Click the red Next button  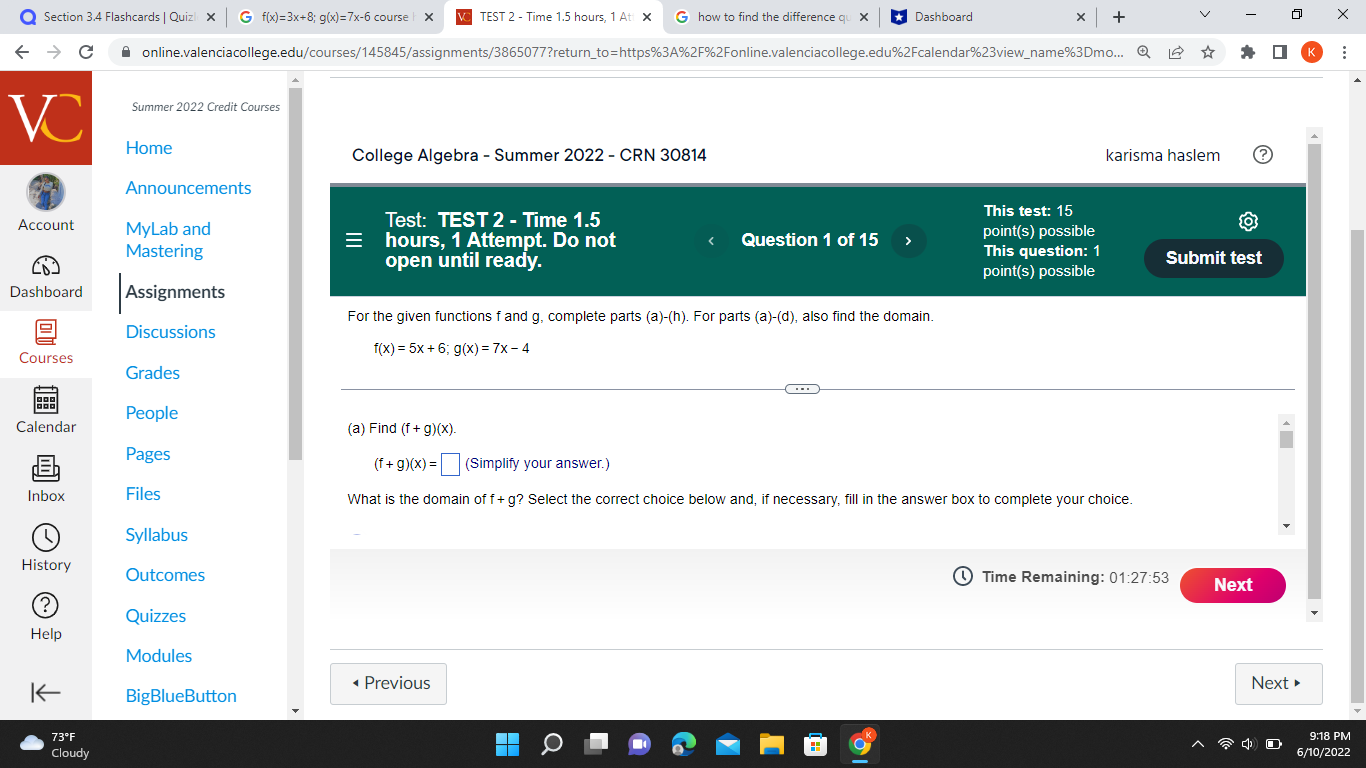[1233, 585]
